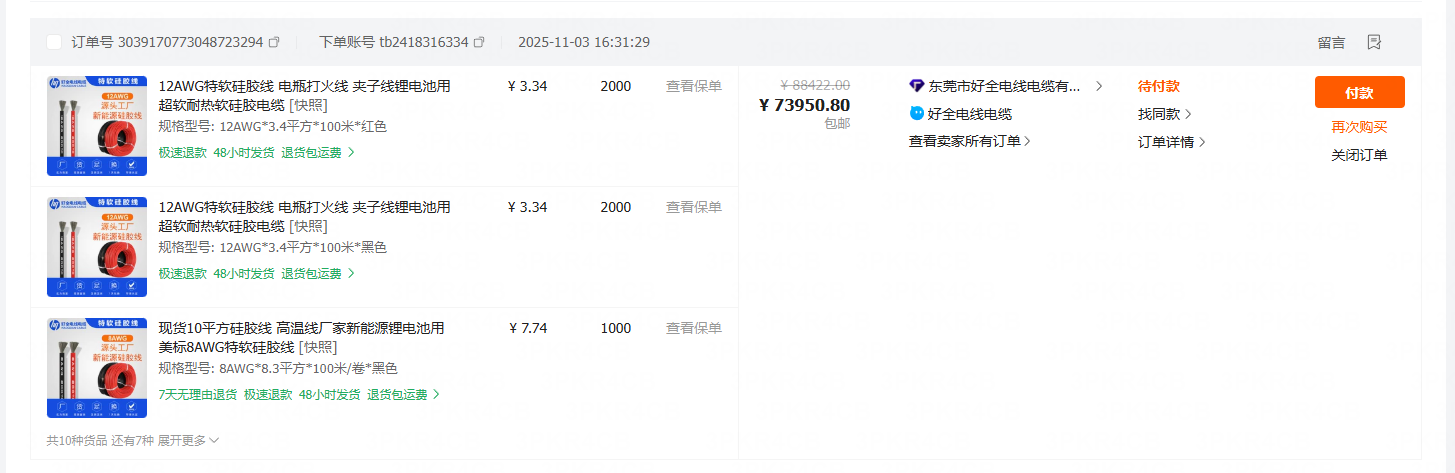Open 订单详情 order details
Screen dimensions: 1455x473
1171,142
